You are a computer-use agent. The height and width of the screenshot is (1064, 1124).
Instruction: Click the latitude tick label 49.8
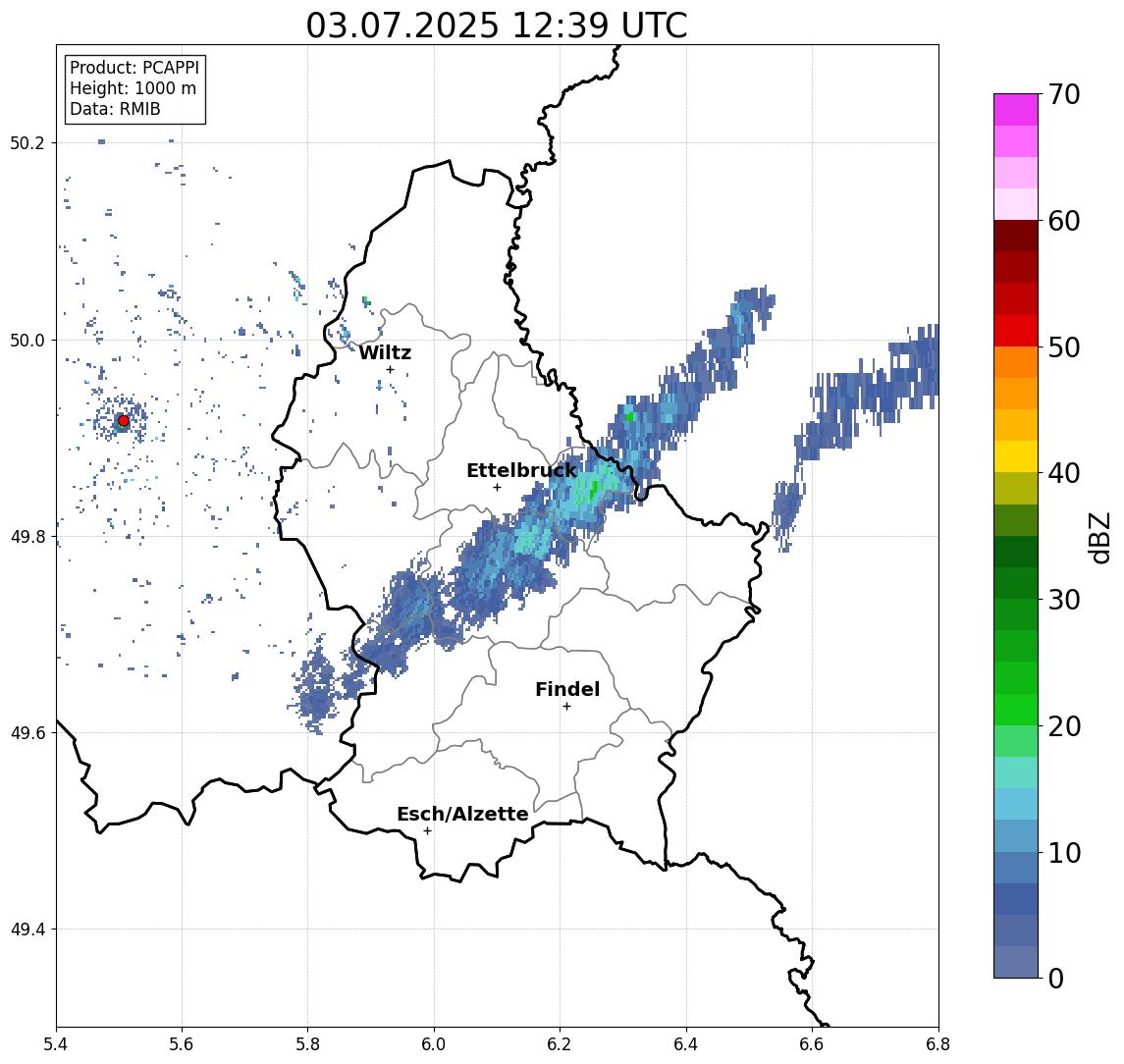(x=27, y=537)
